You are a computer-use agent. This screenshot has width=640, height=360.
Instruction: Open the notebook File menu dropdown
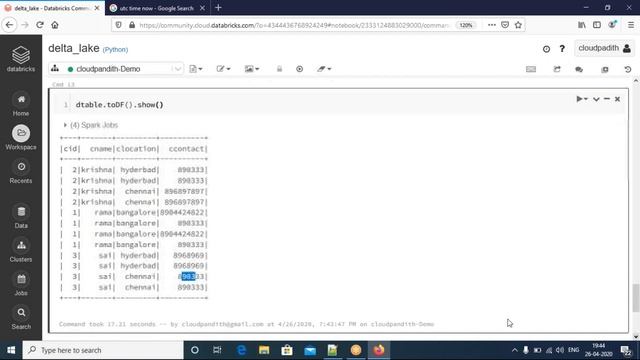tap(196, 69)
